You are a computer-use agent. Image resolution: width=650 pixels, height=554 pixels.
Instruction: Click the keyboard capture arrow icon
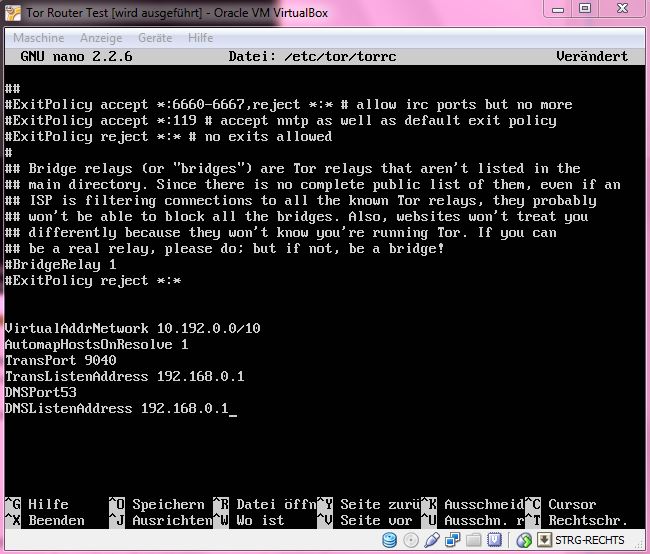(x=544, y=540)
